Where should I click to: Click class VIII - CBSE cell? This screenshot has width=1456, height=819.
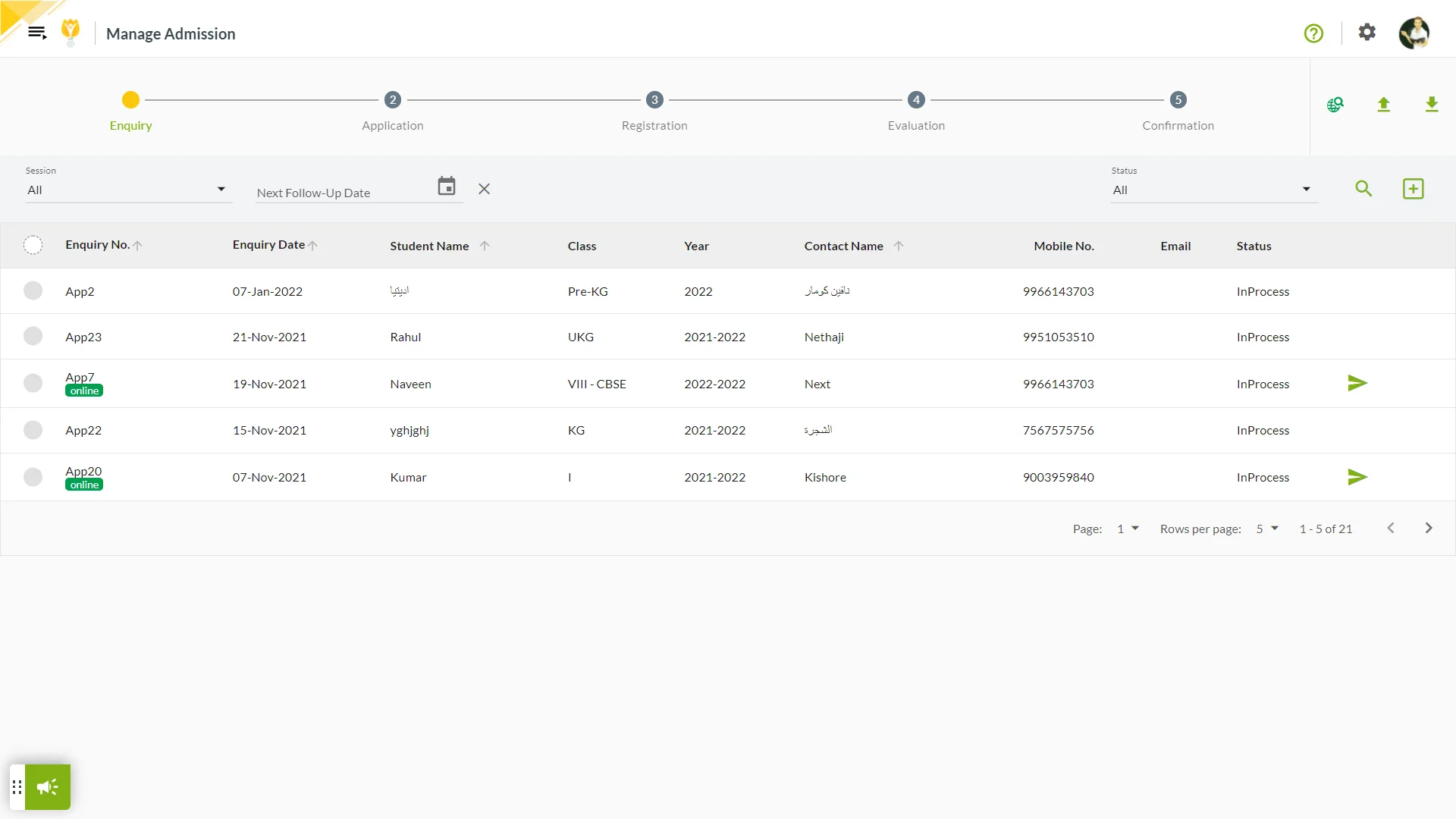click(x=597, y=384)
